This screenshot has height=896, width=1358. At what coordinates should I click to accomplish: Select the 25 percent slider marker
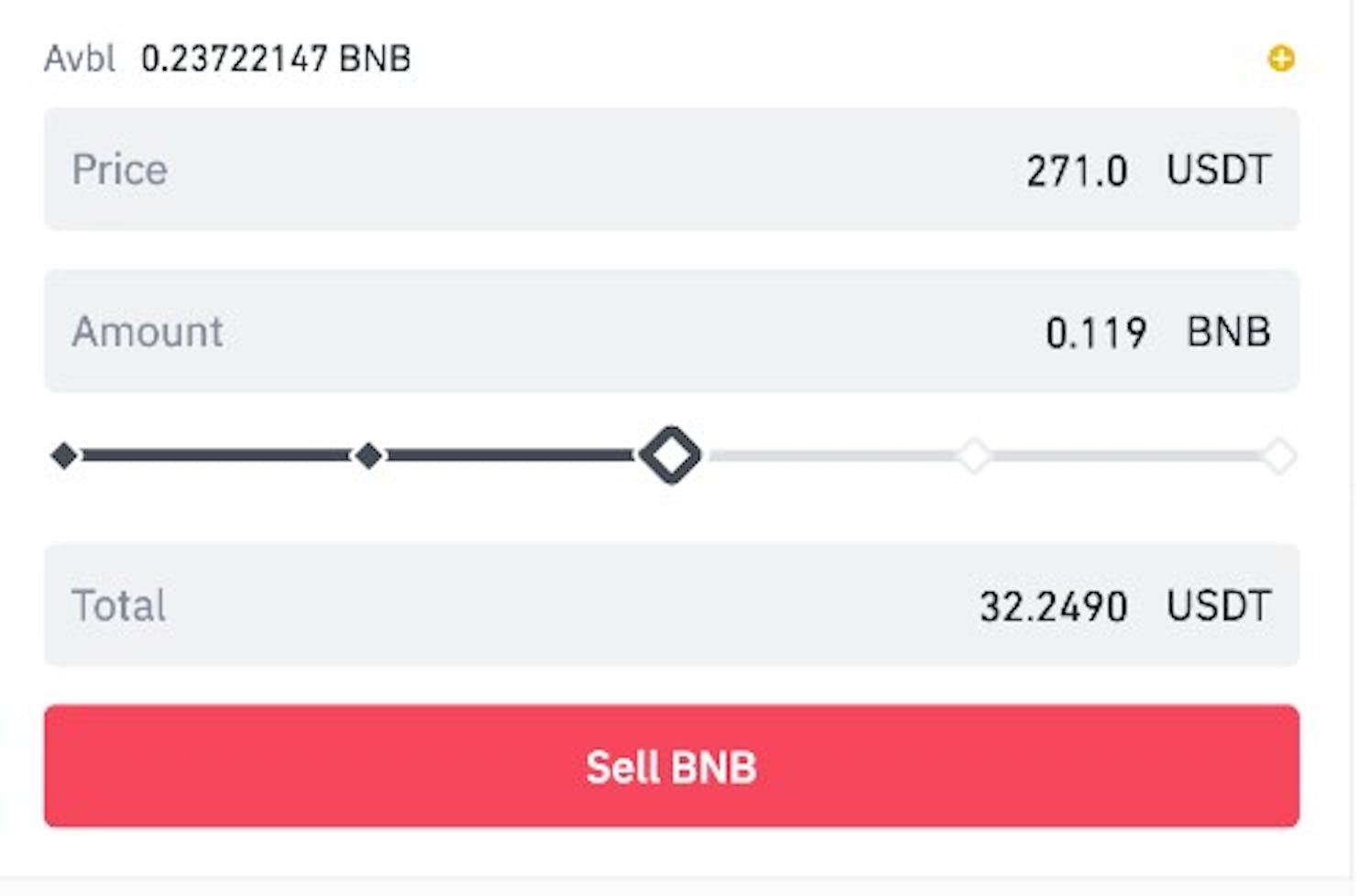point(368,454)
